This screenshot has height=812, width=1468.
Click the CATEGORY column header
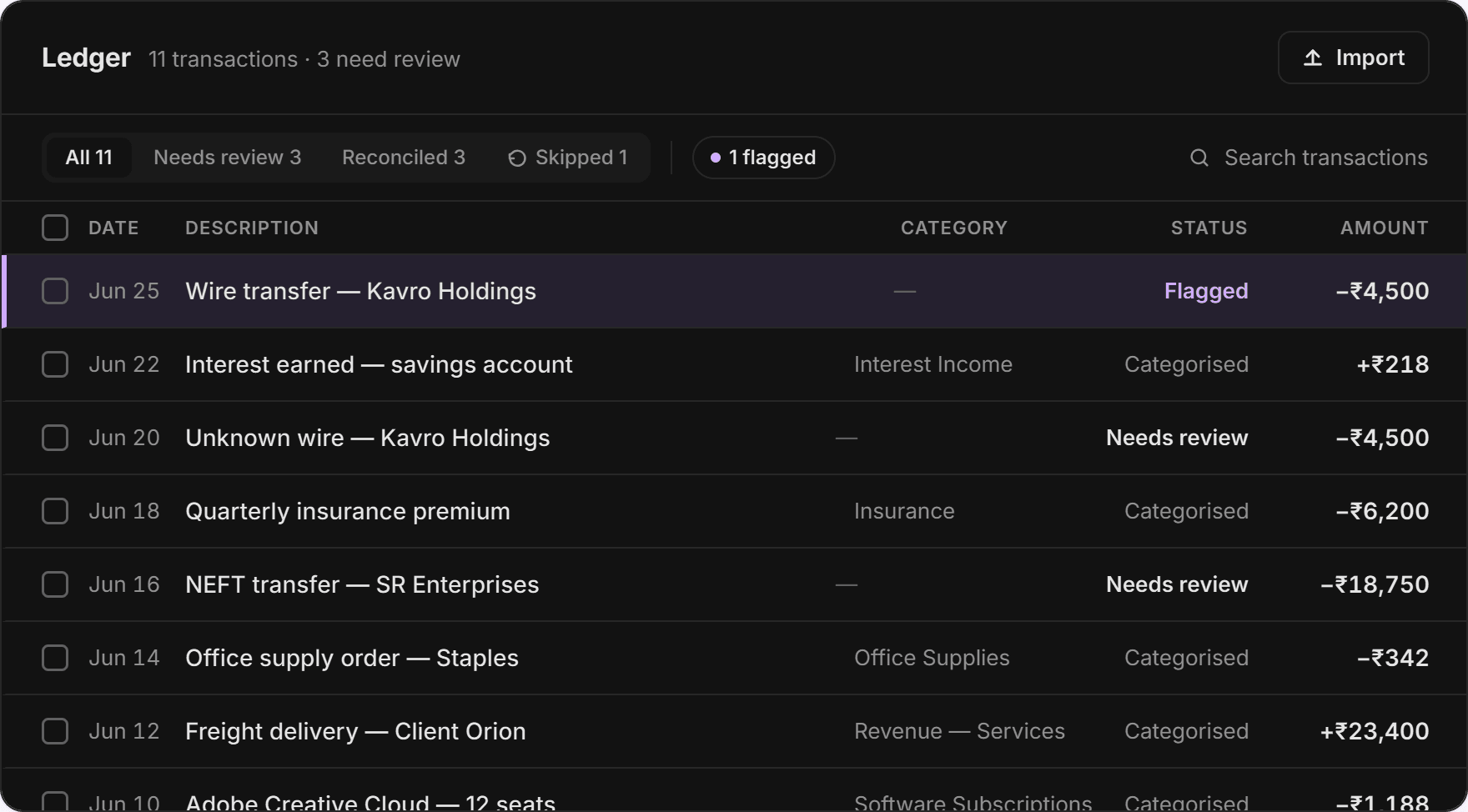pyautogui.click(x=954, y=228)
